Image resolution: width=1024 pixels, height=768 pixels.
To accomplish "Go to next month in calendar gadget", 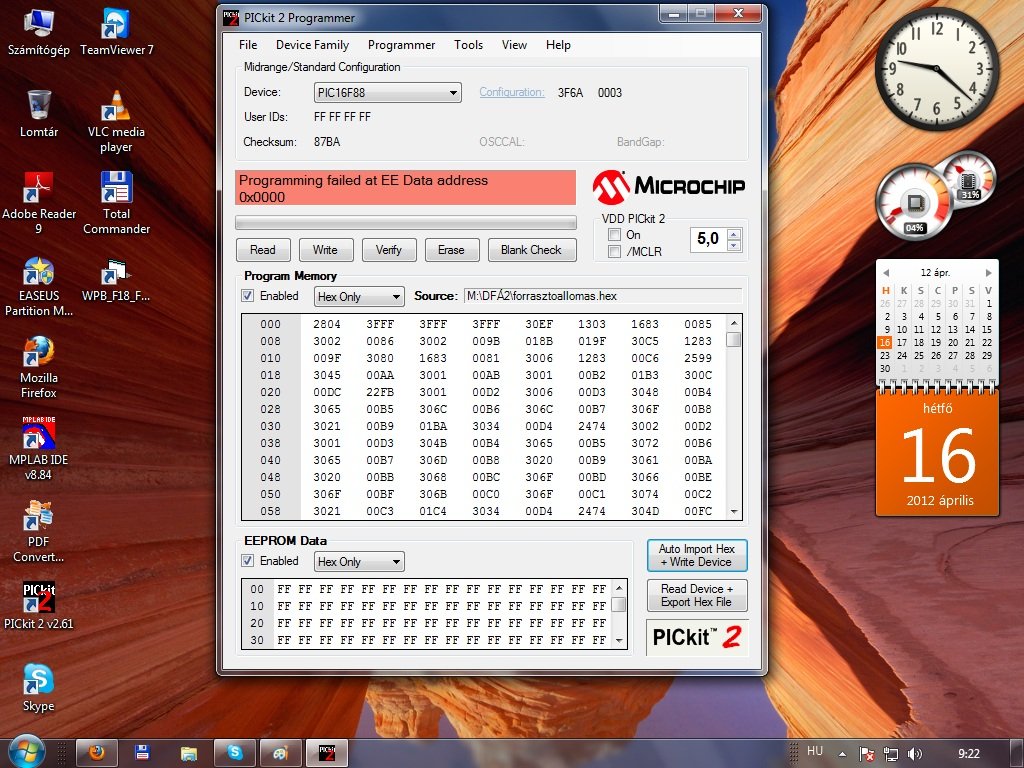I will 988,273.
